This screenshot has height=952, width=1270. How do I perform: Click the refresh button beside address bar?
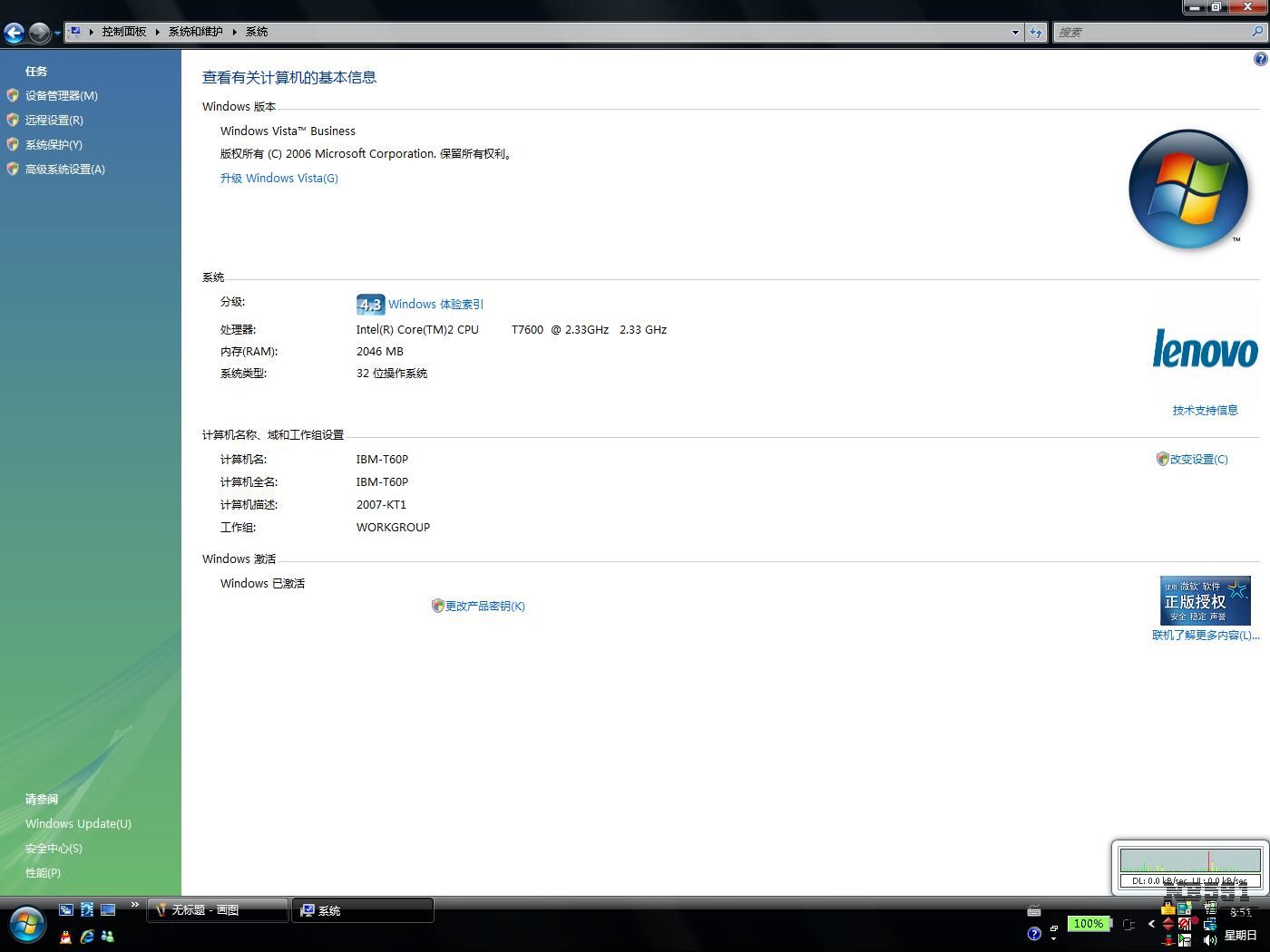click(1036, 33)
